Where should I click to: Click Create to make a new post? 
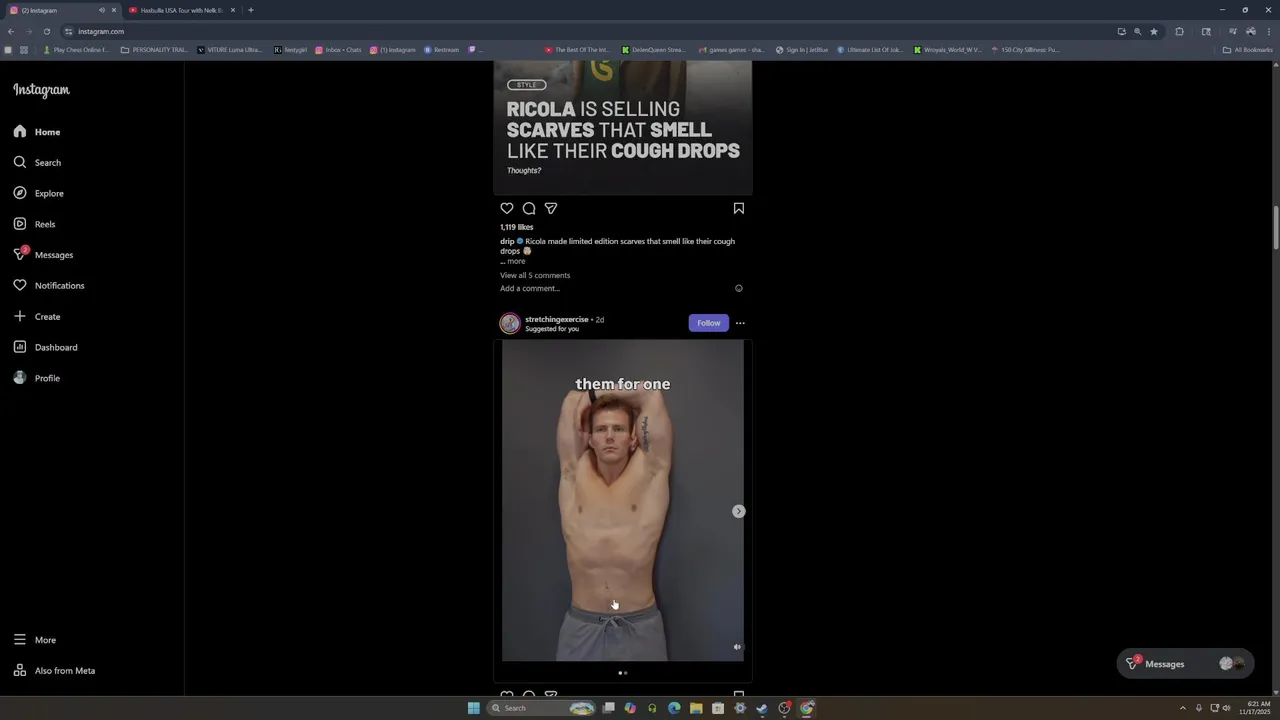coord(36,317)
